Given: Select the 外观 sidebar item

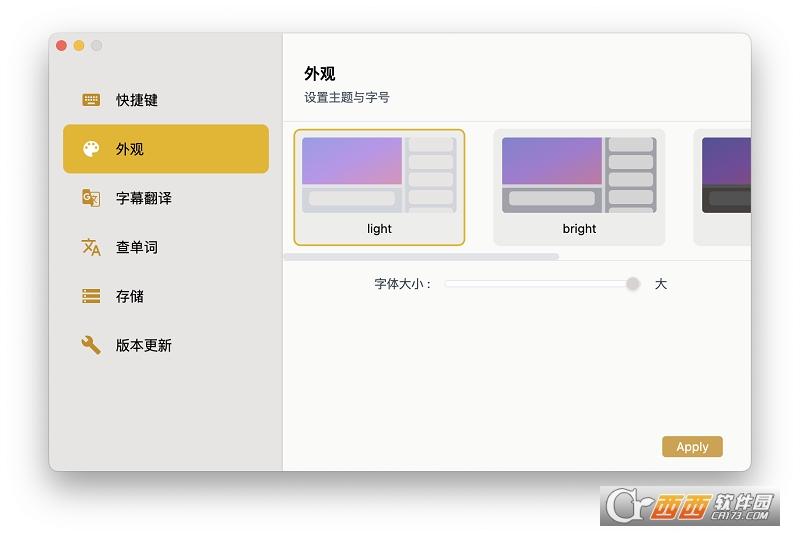Looking at the screenshot, I should click(x=166, y=149).
